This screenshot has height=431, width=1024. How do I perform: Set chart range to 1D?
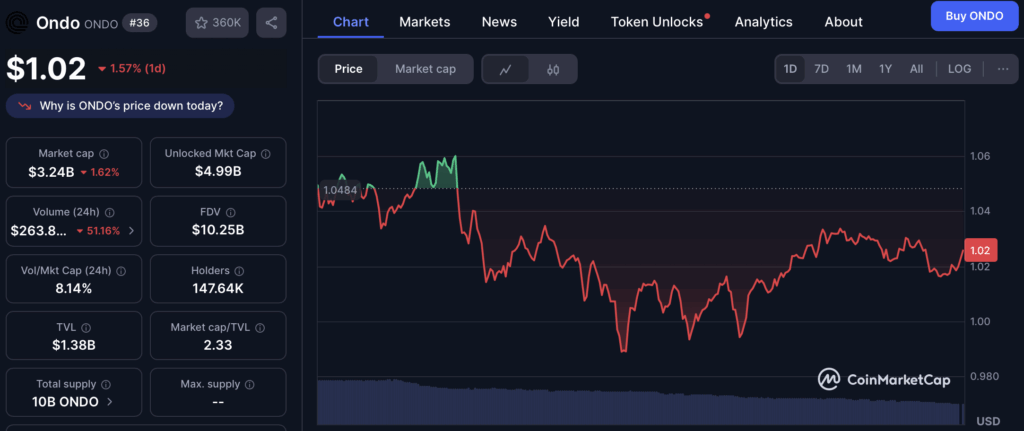coord(790,69)
